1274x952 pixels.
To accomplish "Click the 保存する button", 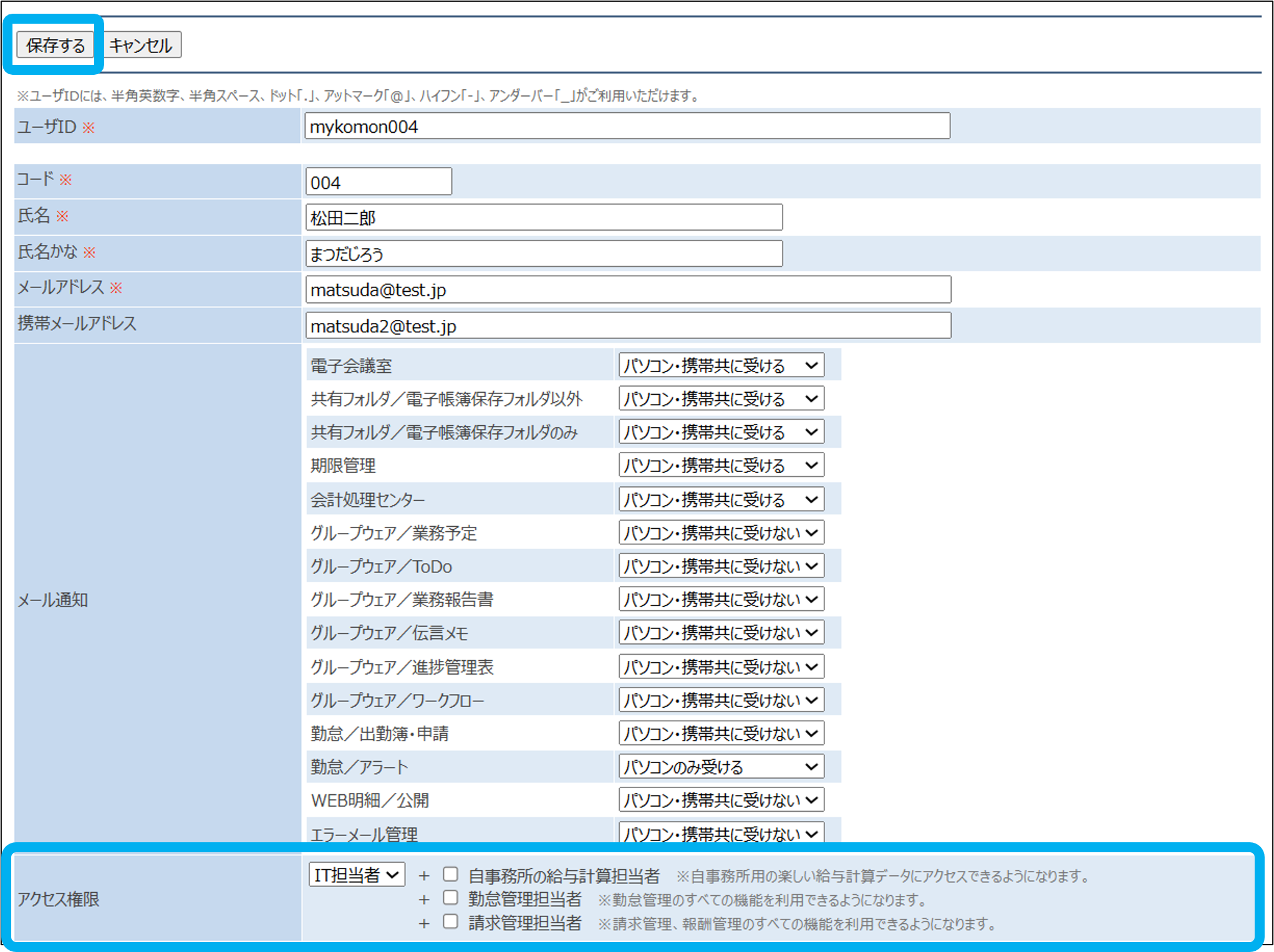I will tap(55, 46).
